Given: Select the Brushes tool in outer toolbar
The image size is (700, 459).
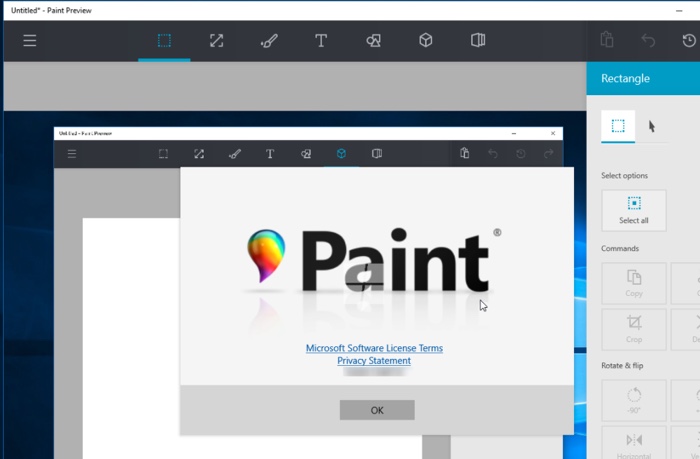Looking at the screenshot, I should (x=269, y=41).
